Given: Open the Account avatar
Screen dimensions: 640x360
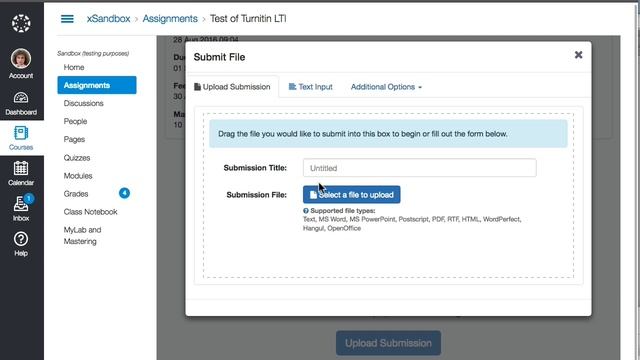Looking at the screenshot, I should tap(21, 58).
